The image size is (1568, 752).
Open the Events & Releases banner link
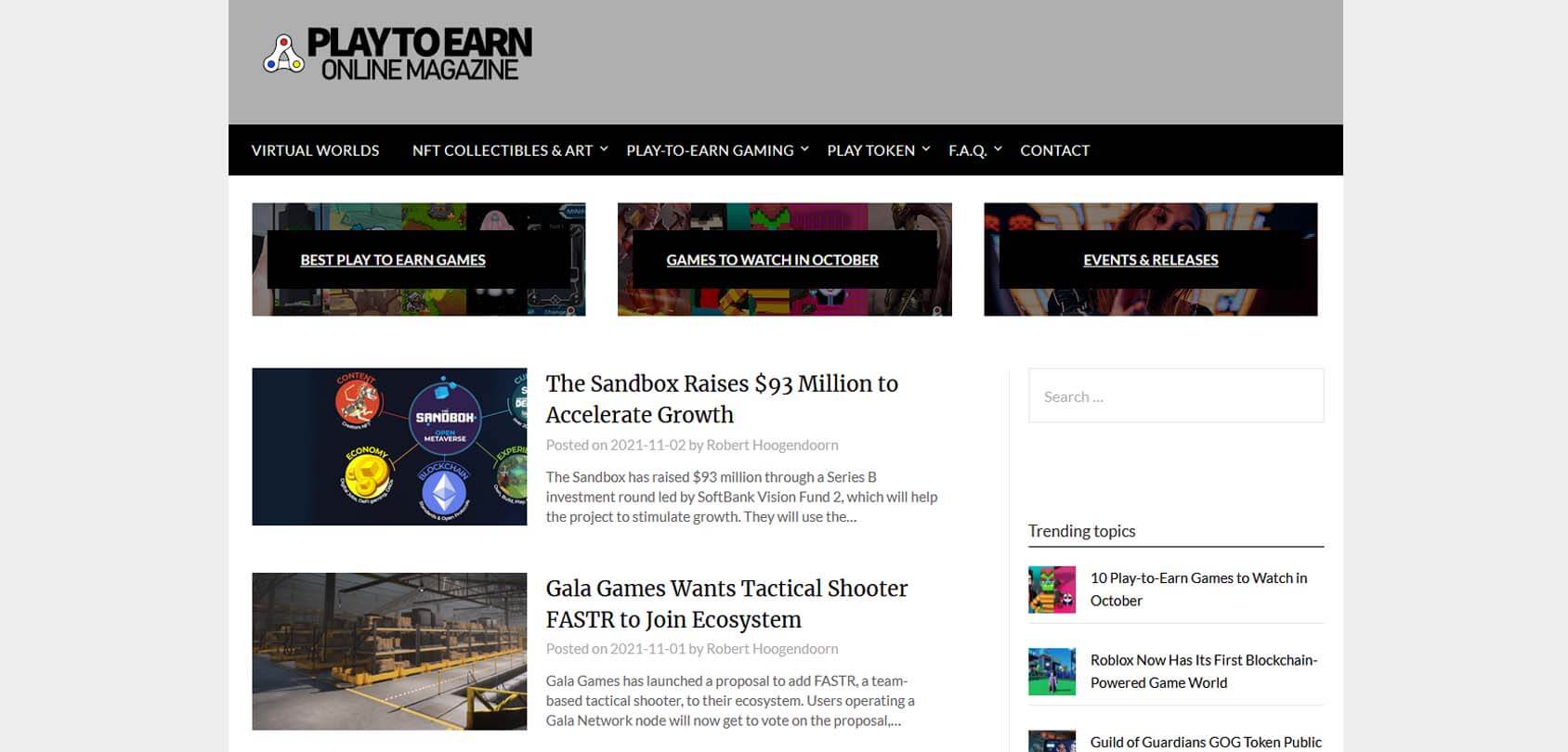tap(1150, 260)
